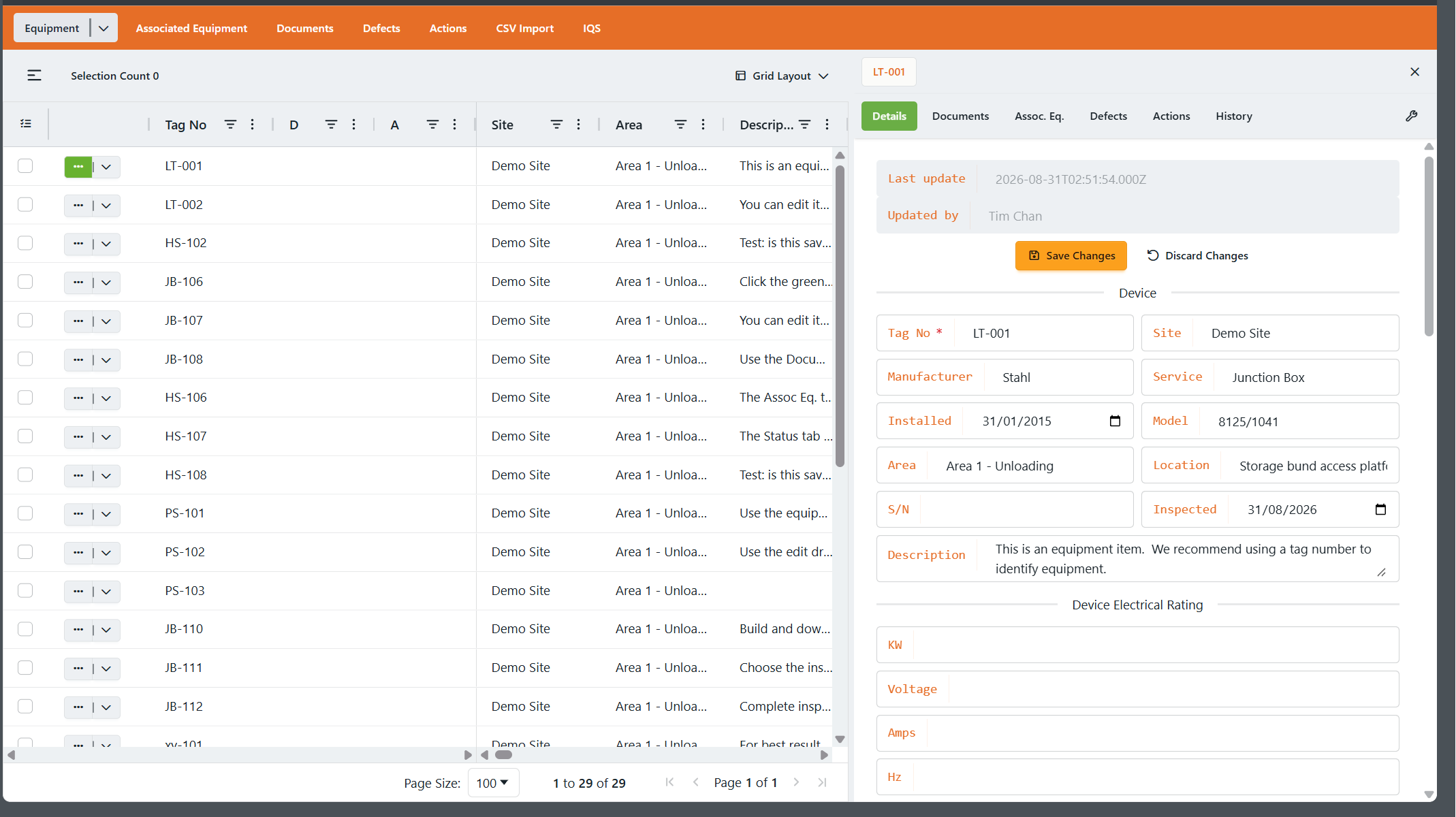This screenshot has height=817, width=1456.
Task: Switch to the Assoc. Eq. tab
Action: (1039, 116)
